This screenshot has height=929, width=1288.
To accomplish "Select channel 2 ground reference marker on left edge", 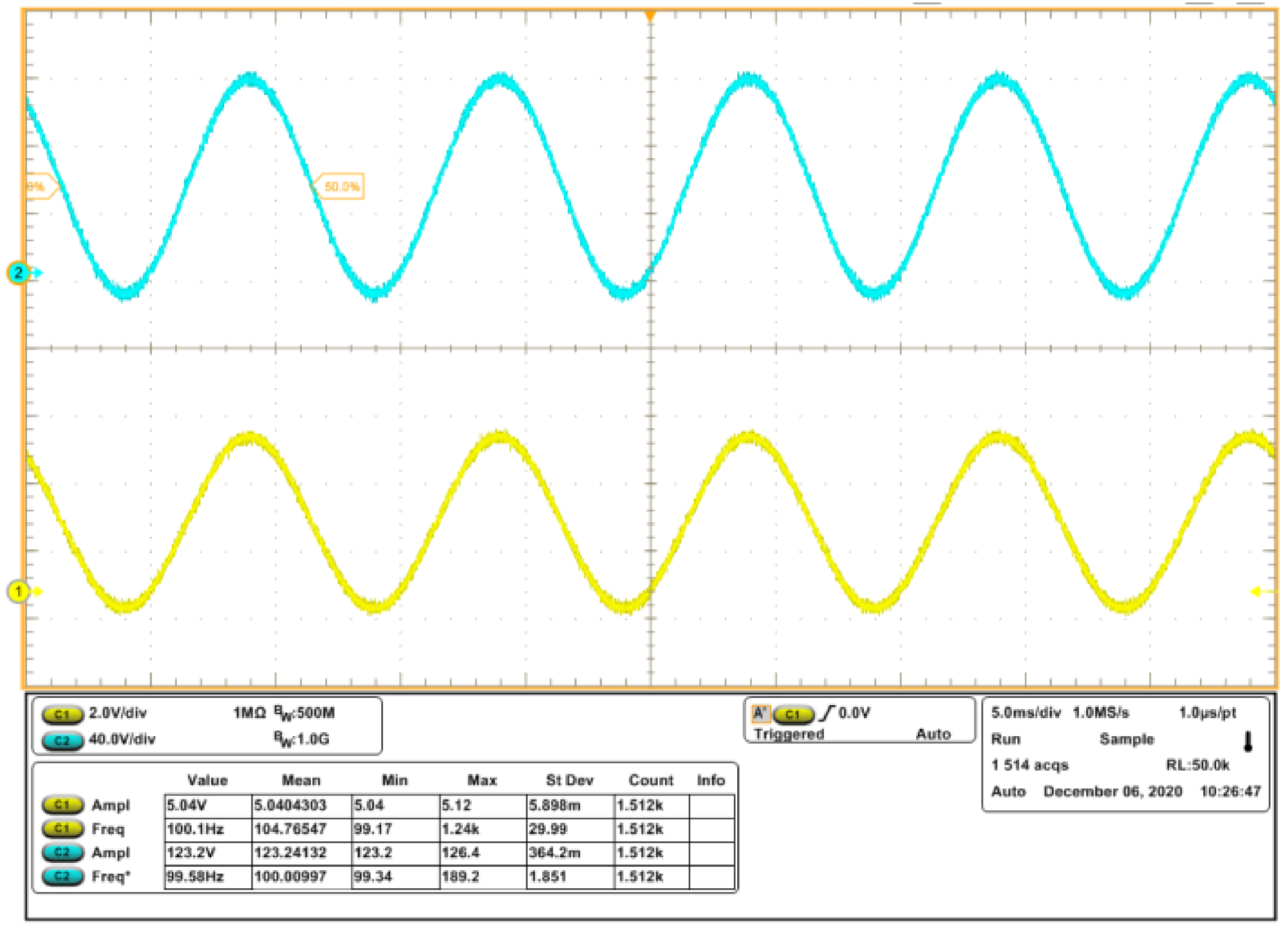I will point(19,274).
